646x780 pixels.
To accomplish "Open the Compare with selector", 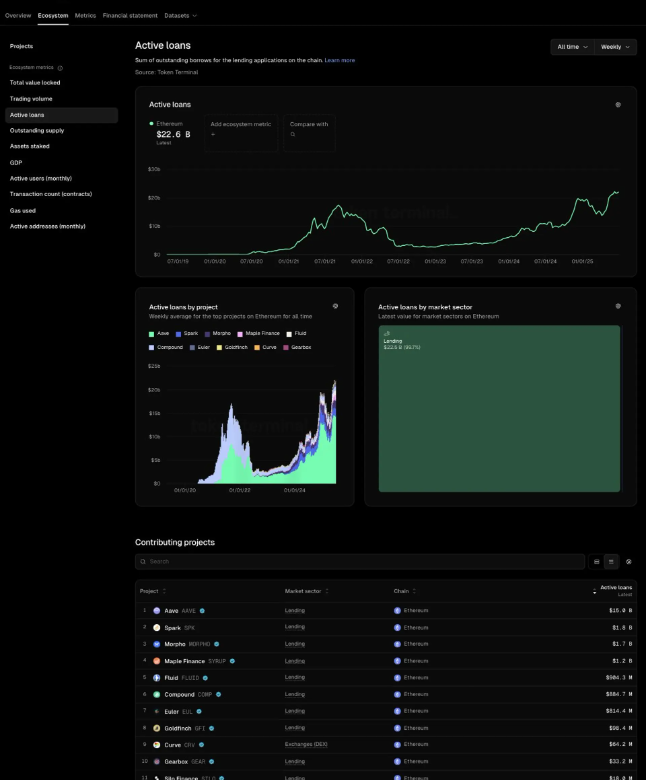I will (309, 133).
